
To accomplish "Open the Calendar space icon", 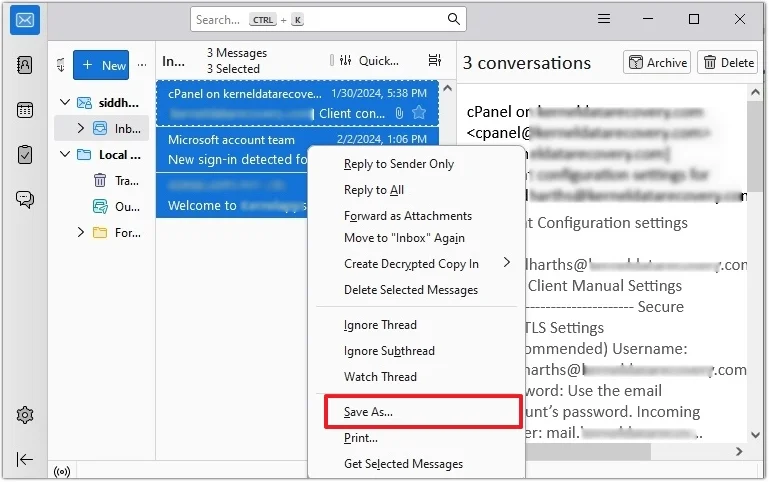I will 25,110.
